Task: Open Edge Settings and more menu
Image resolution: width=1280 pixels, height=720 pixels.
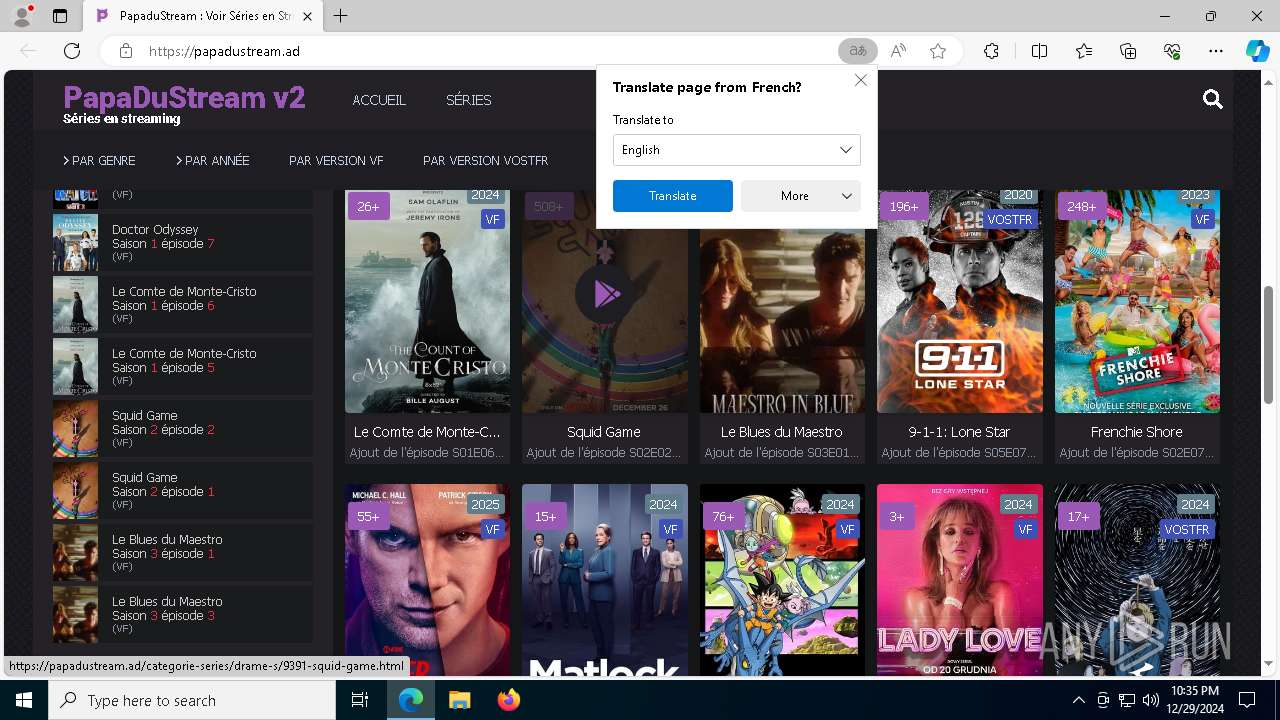Action: (1216, 51)
